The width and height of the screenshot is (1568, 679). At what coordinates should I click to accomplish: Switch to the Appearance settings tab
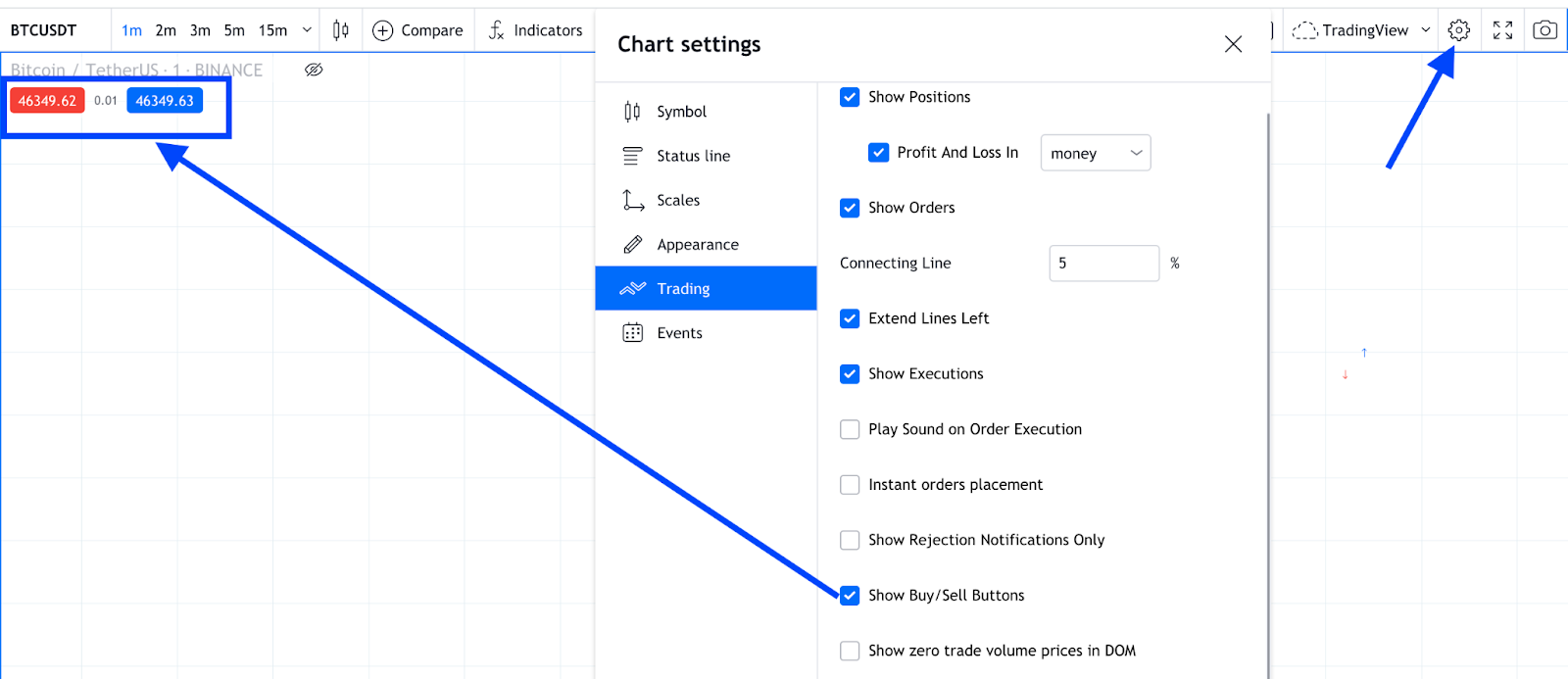tap(697, 245)
